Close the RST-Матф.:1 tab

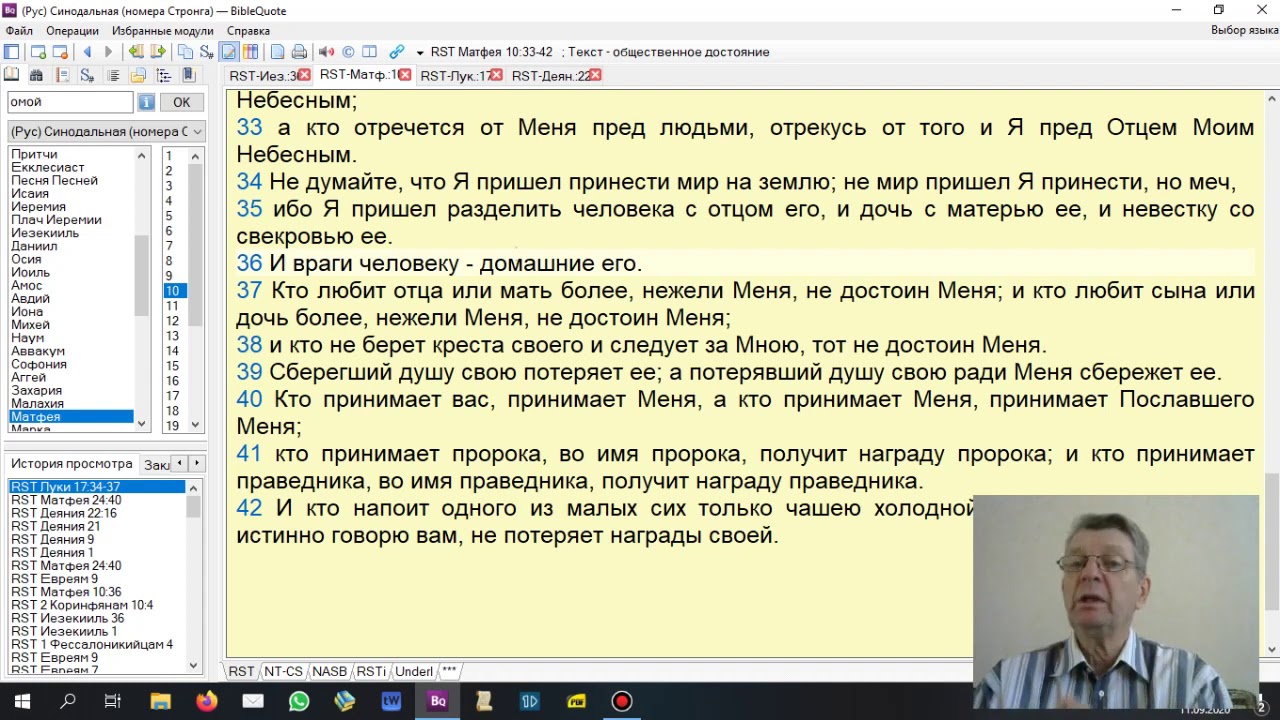405,75
